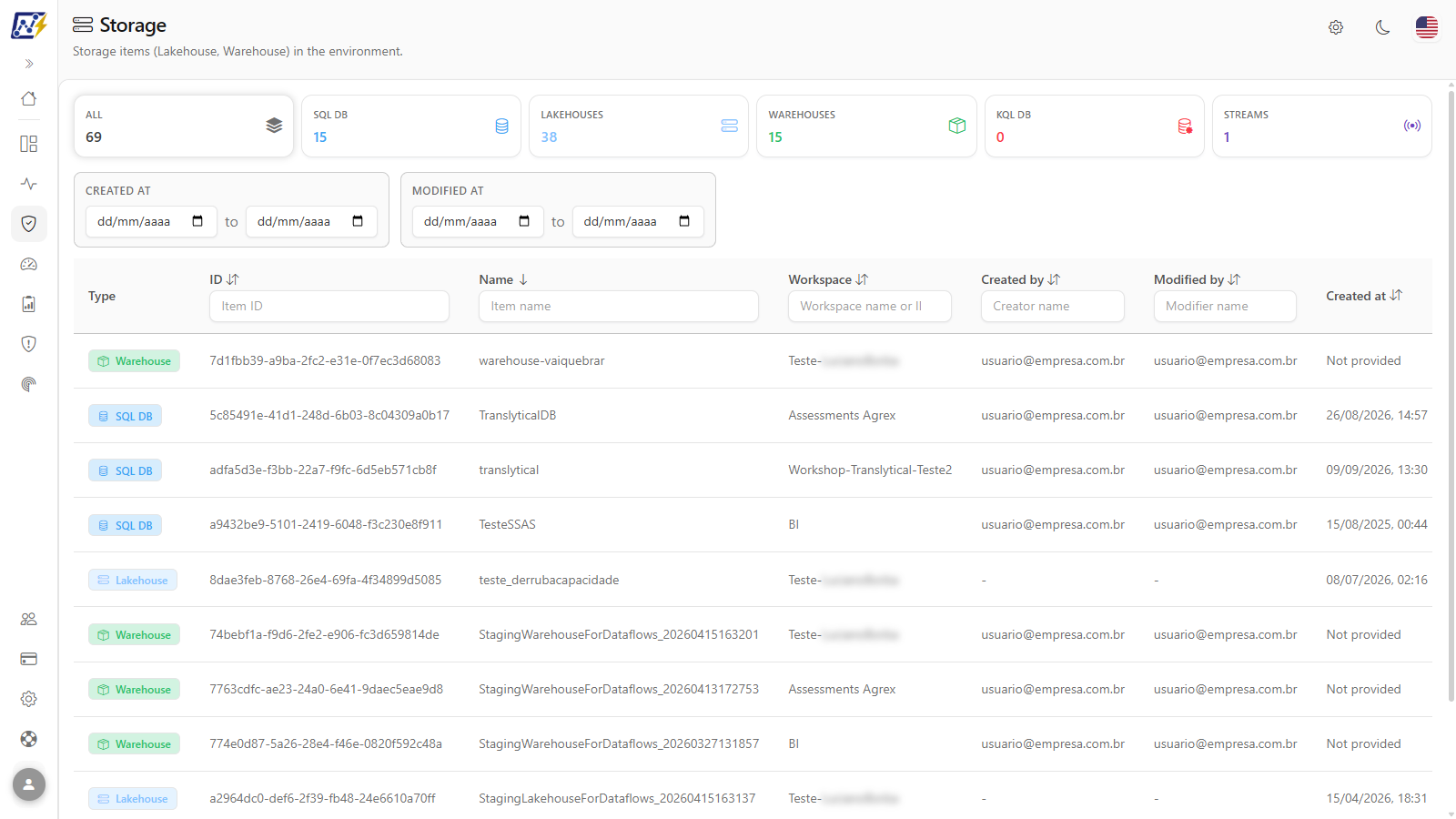Screen dimensions: 1456x819
Task: Click Warehouse badge of StagingWarehouseForDataflows_20260327131857 row
Action: pos(134,743)
